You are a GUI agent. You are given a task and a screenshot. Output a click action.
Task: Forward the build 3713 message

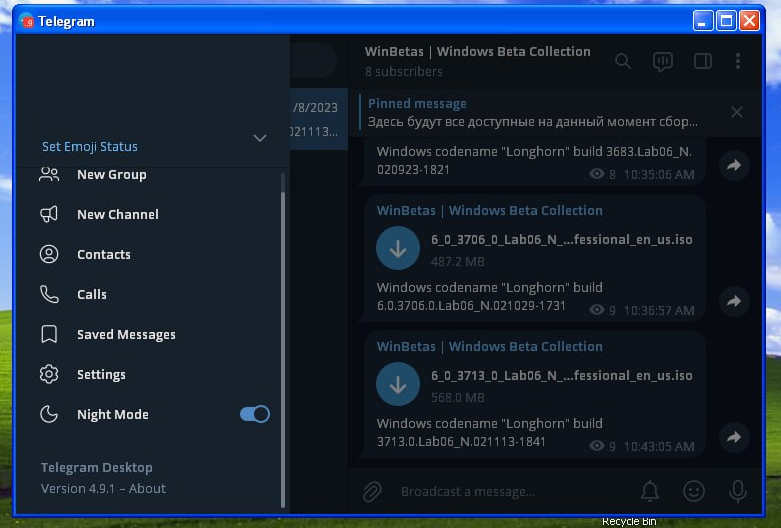734,437
